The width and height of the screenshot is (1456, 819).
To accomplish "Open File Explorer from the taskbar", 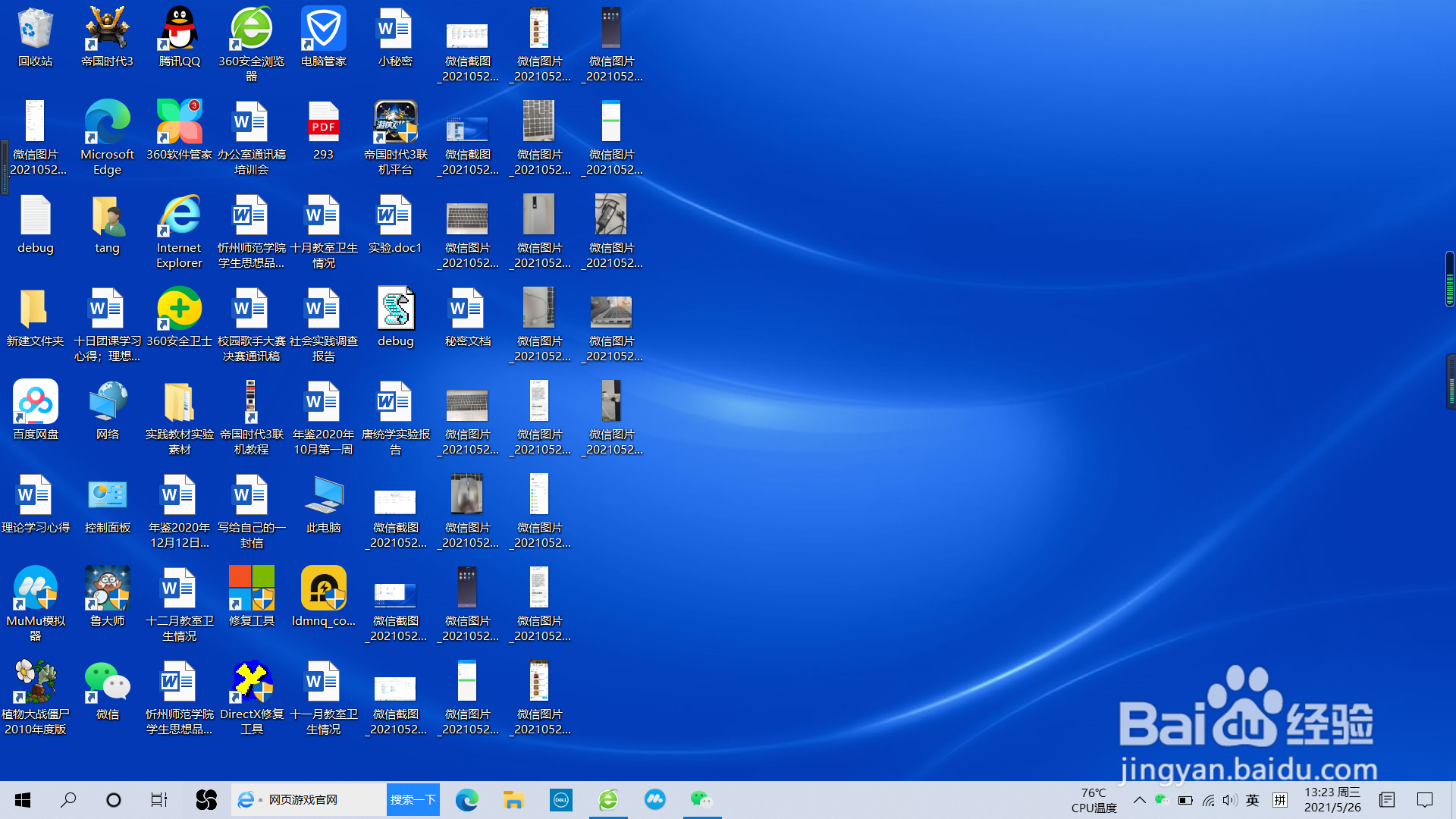I will click(x=513, y=799).
